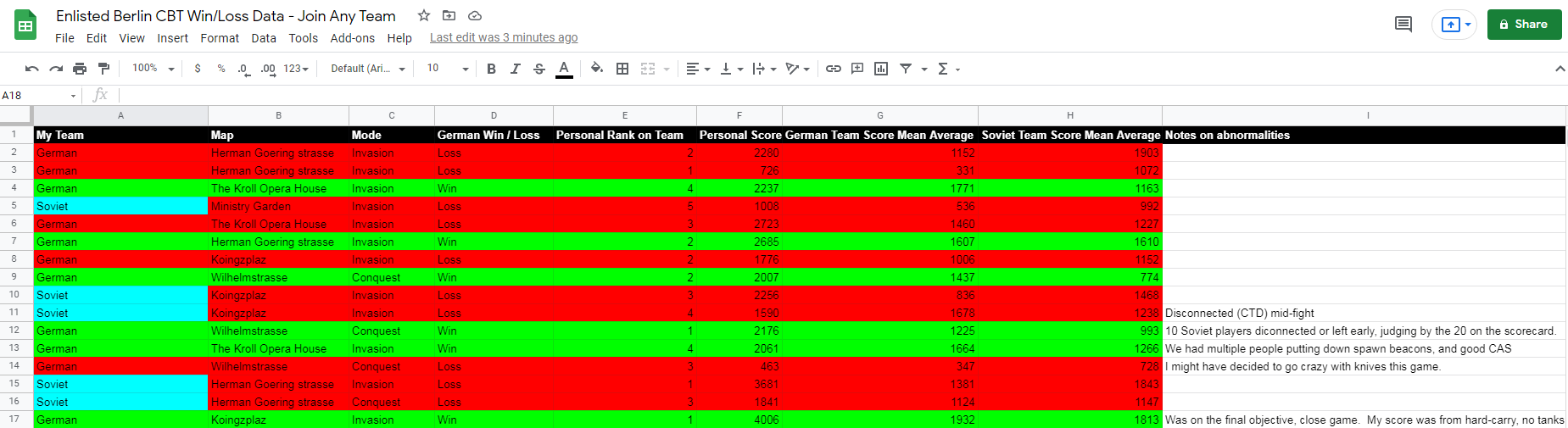Insert a chart using toolbar icon
This screenshot has width=1568, height=428.
point(881,69)
